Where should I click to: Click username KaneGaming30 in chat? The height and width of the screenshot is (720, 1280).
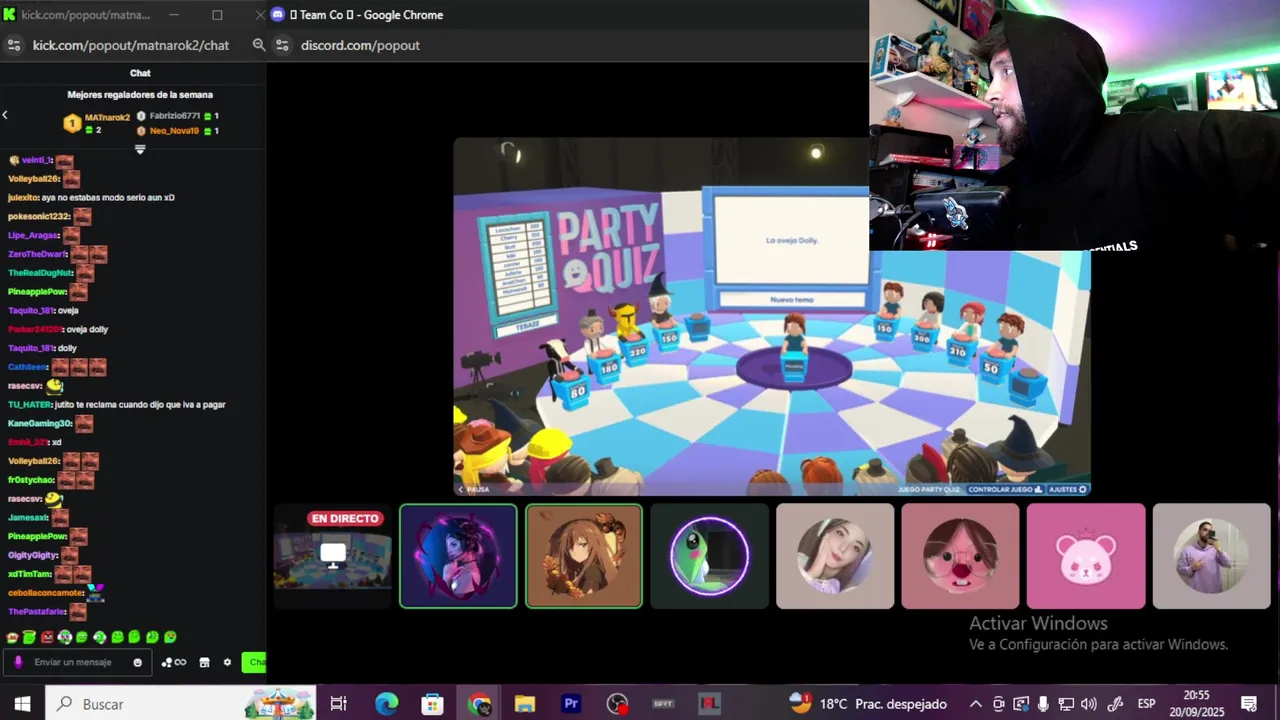40,424
